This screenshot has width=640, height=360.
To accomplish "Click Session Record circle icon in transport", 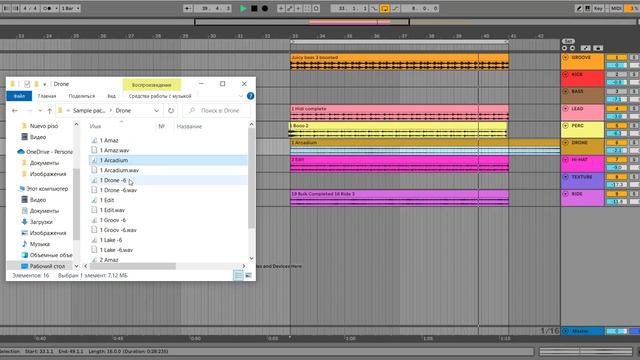I will (x=316, y=8).
